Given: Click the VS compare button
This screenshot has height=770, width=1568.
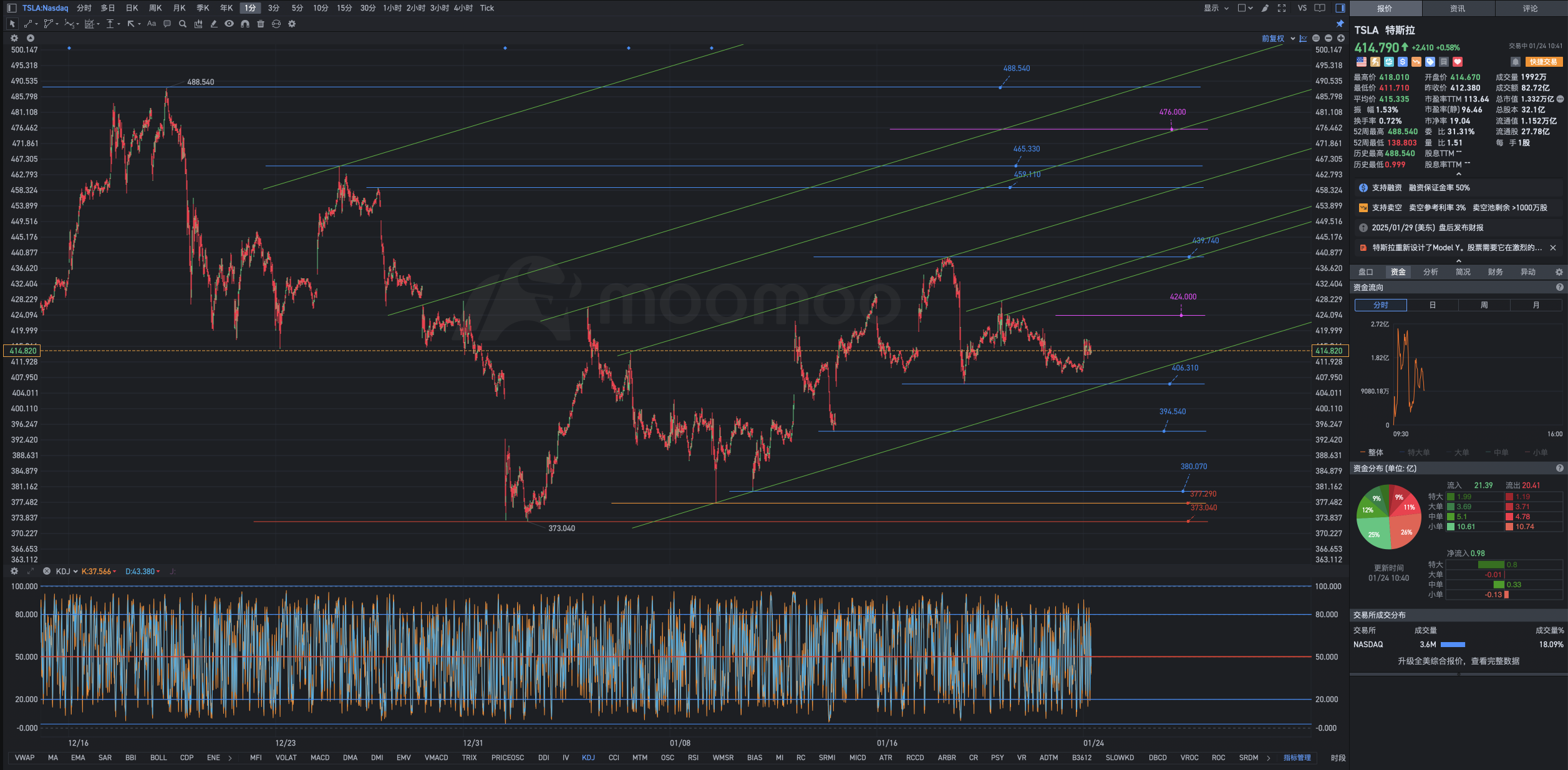Looking at the screenshot, I should [x=1302, y=8].
